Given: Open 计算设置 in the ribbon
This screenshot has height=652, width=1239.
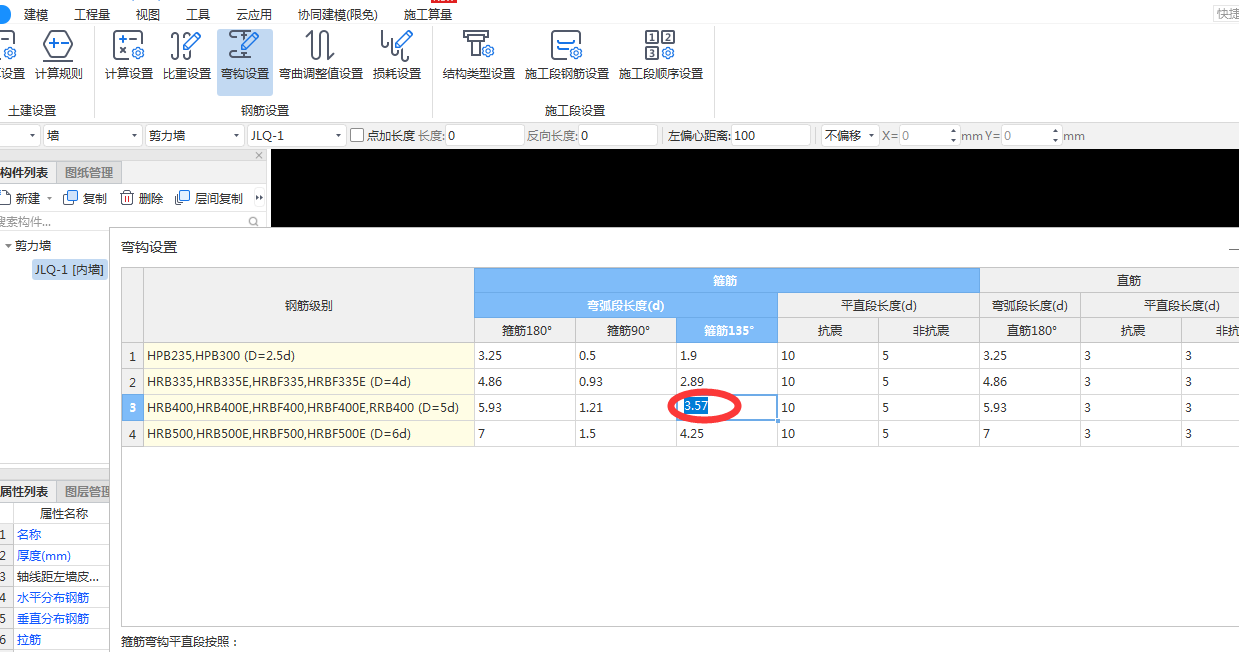Looking at the screenshot, I should coord(129,56).
